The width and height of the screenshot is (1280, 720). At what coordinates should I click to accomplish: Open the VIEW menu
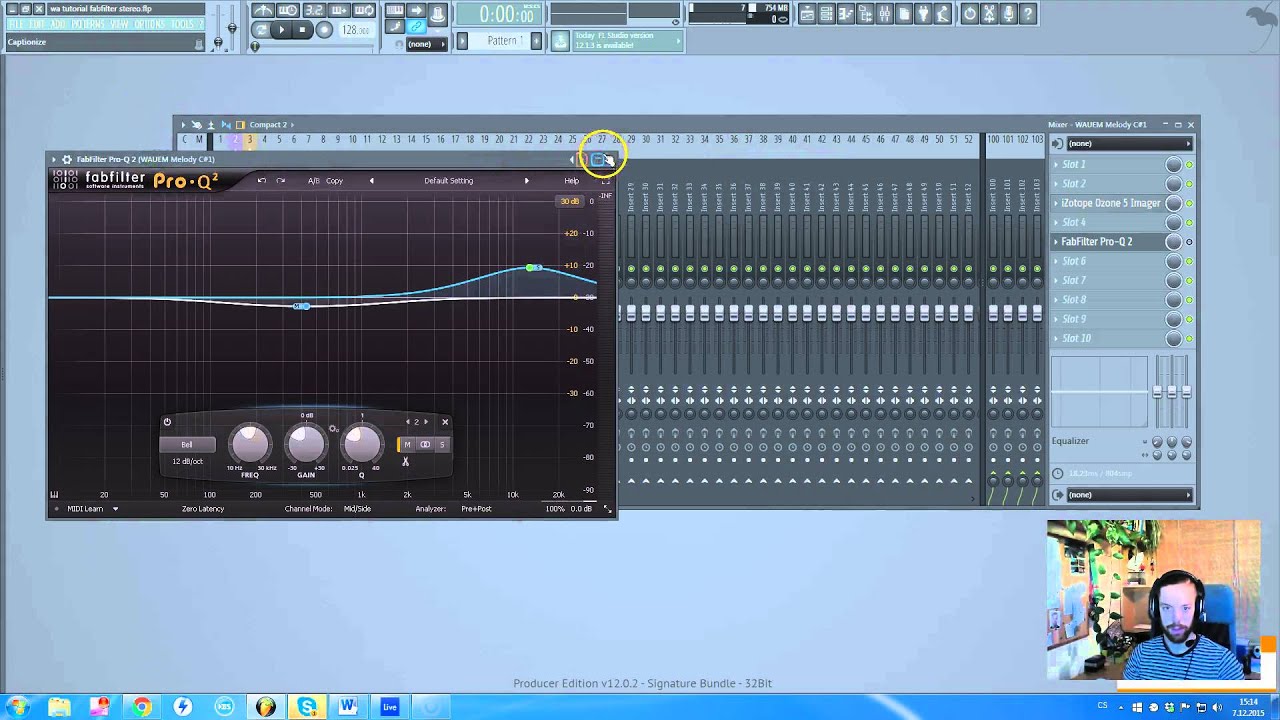point(118,24)
